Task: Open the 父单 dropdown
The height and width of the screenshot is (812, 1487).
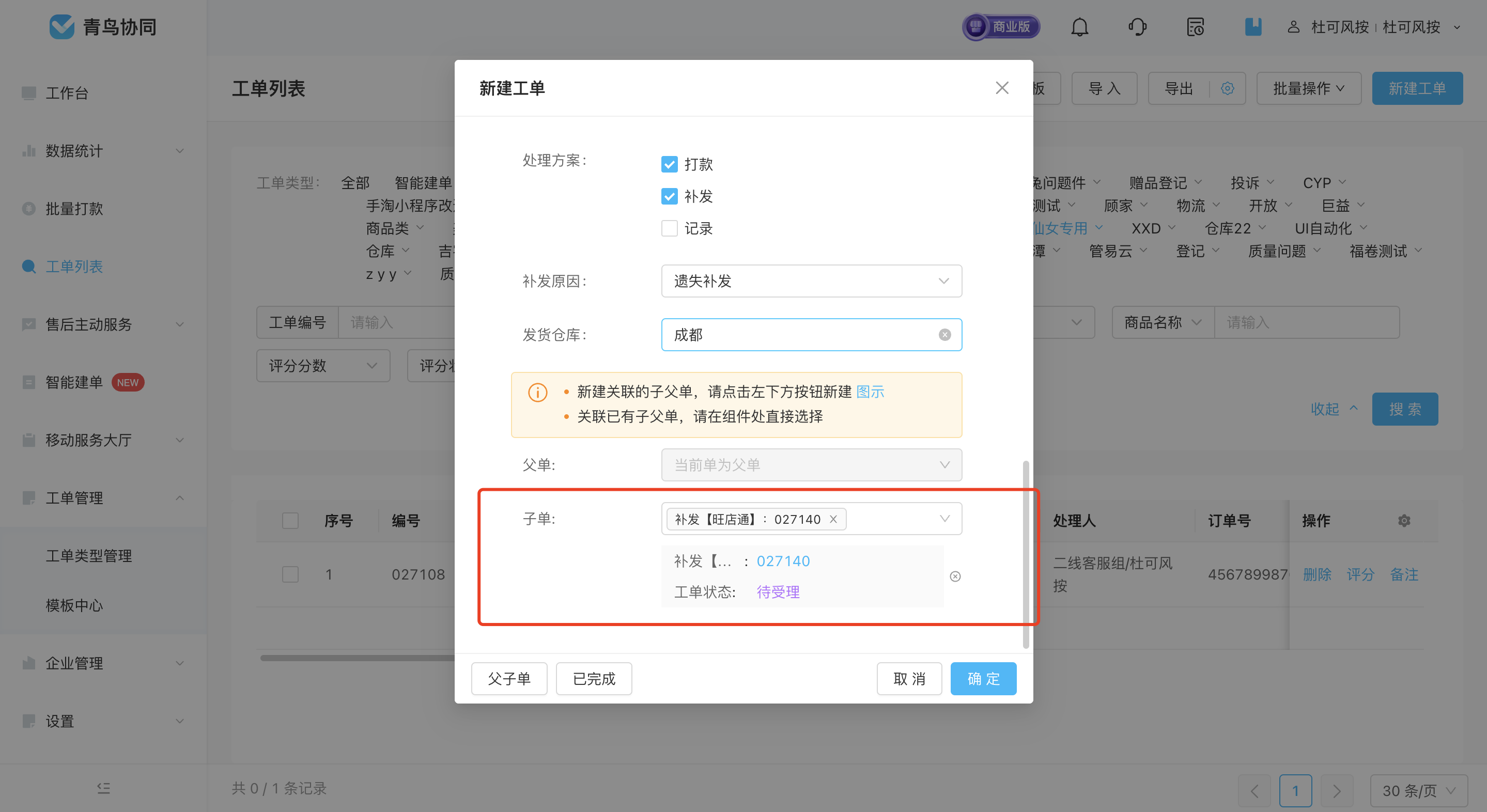Action: click(x=811, y=464)
